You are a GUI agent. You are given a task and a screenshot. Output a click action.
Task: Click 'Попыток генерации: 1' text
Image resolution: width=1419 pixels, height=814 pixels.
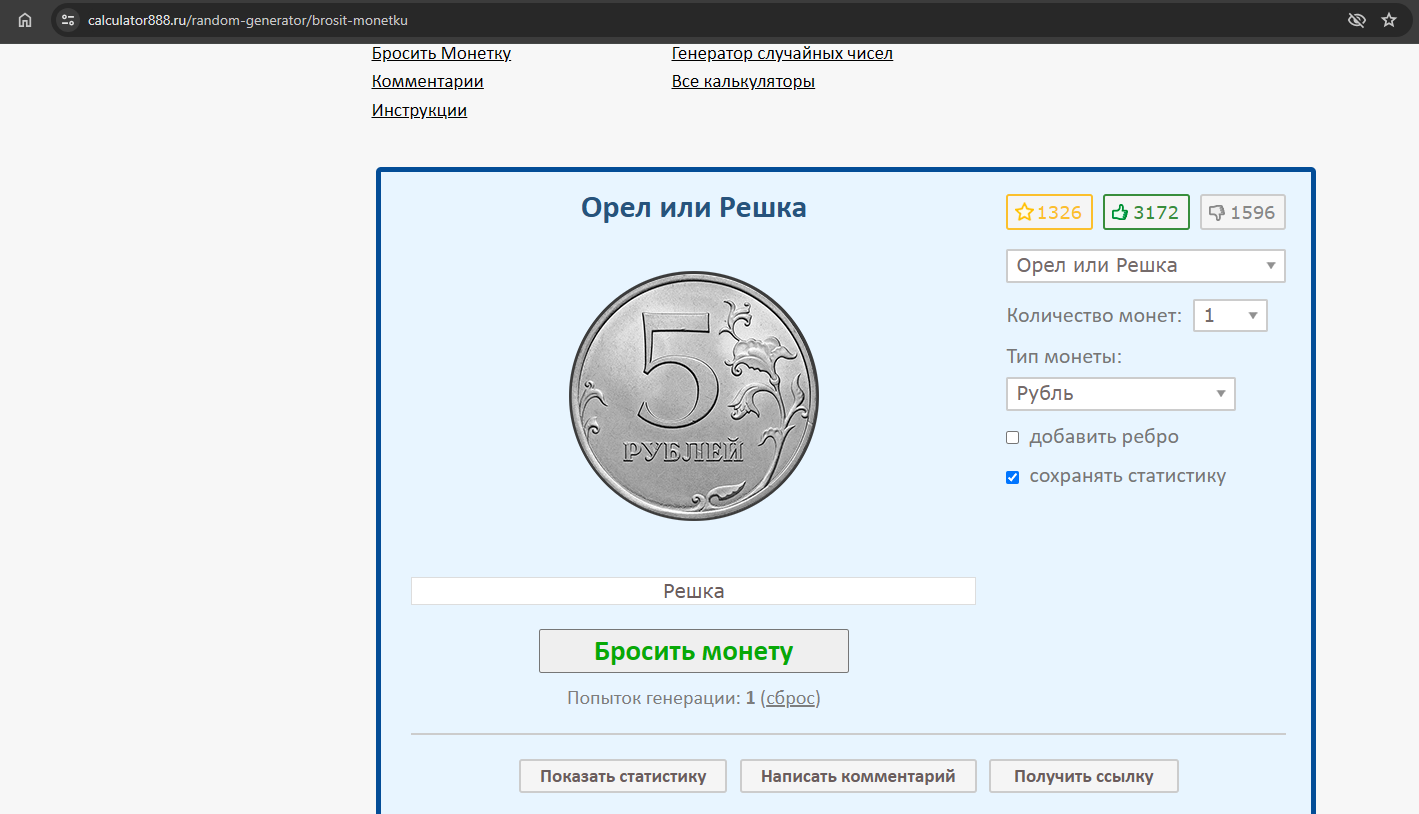tap(661, 698)
